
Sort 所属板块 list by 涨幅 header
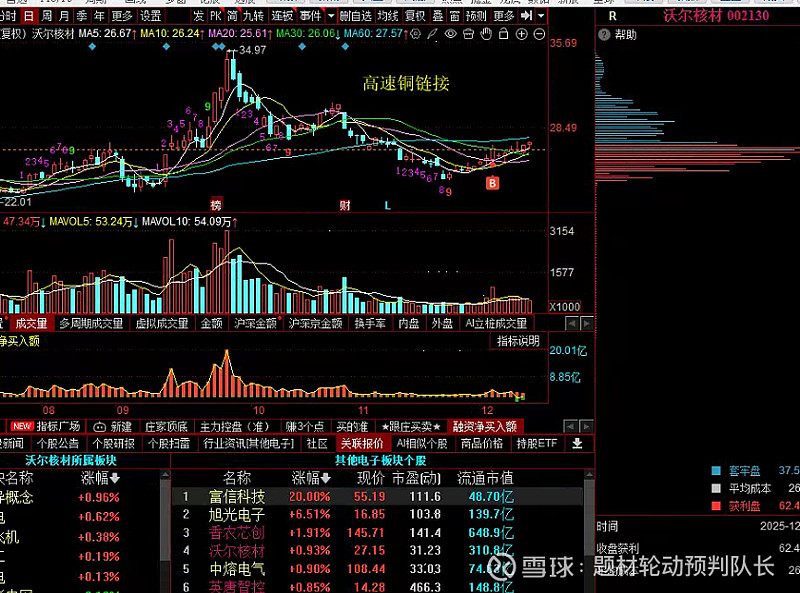(100, 478)
